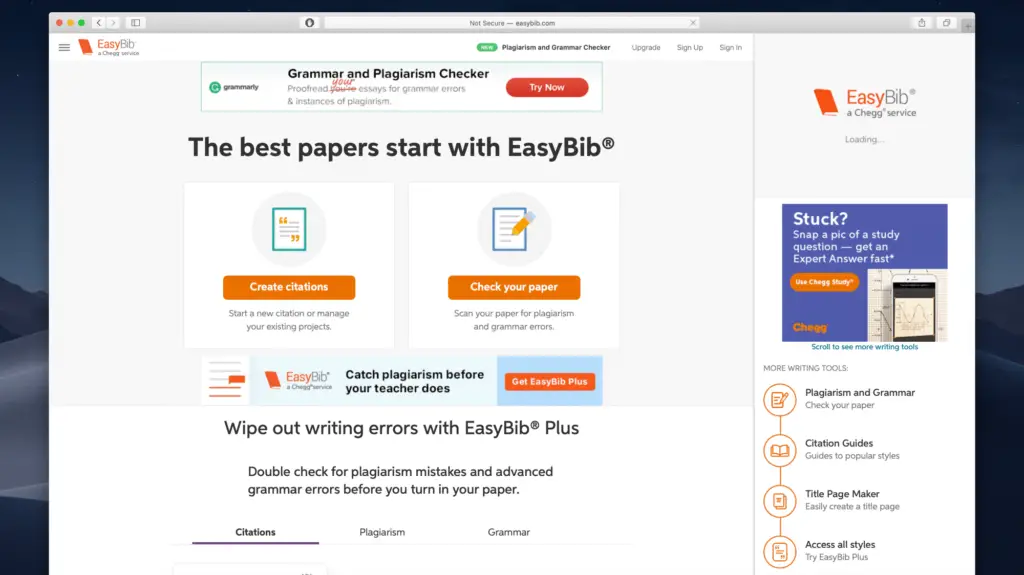
Task: Click the Sign Up link
Action: [690, 47]
